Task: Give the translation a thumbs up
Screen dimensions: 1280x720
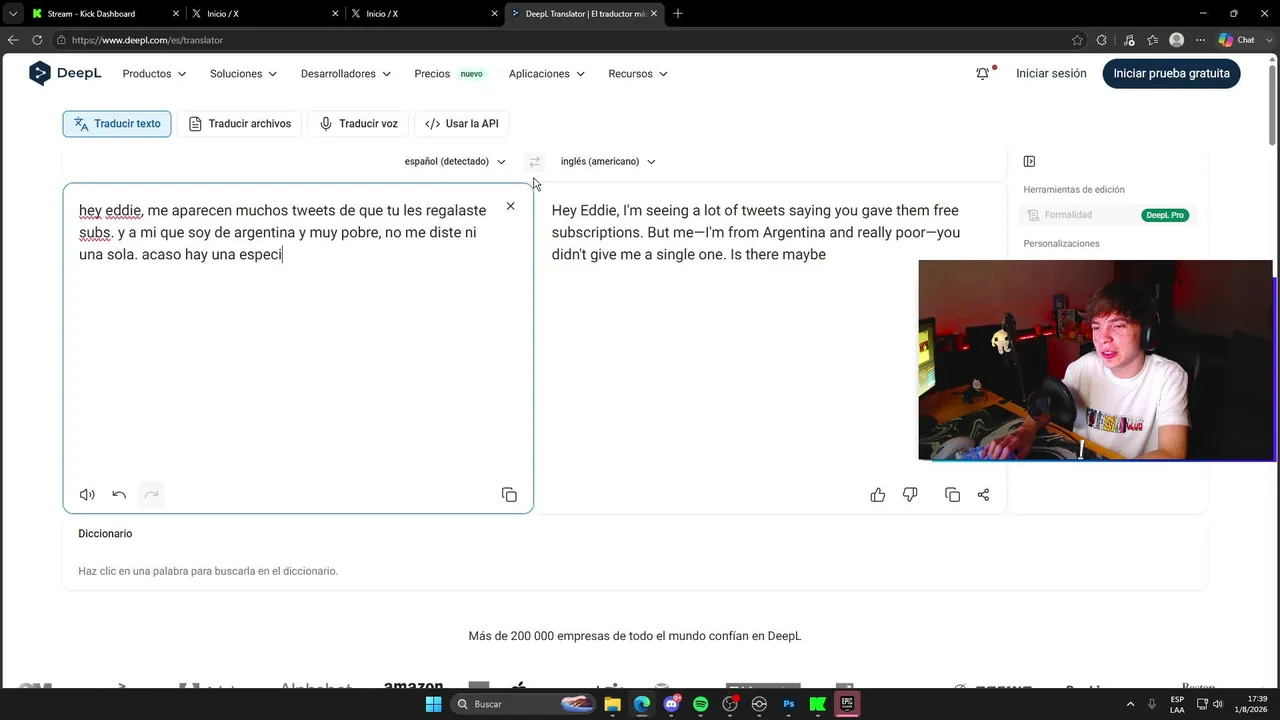Action: (878, 495)
